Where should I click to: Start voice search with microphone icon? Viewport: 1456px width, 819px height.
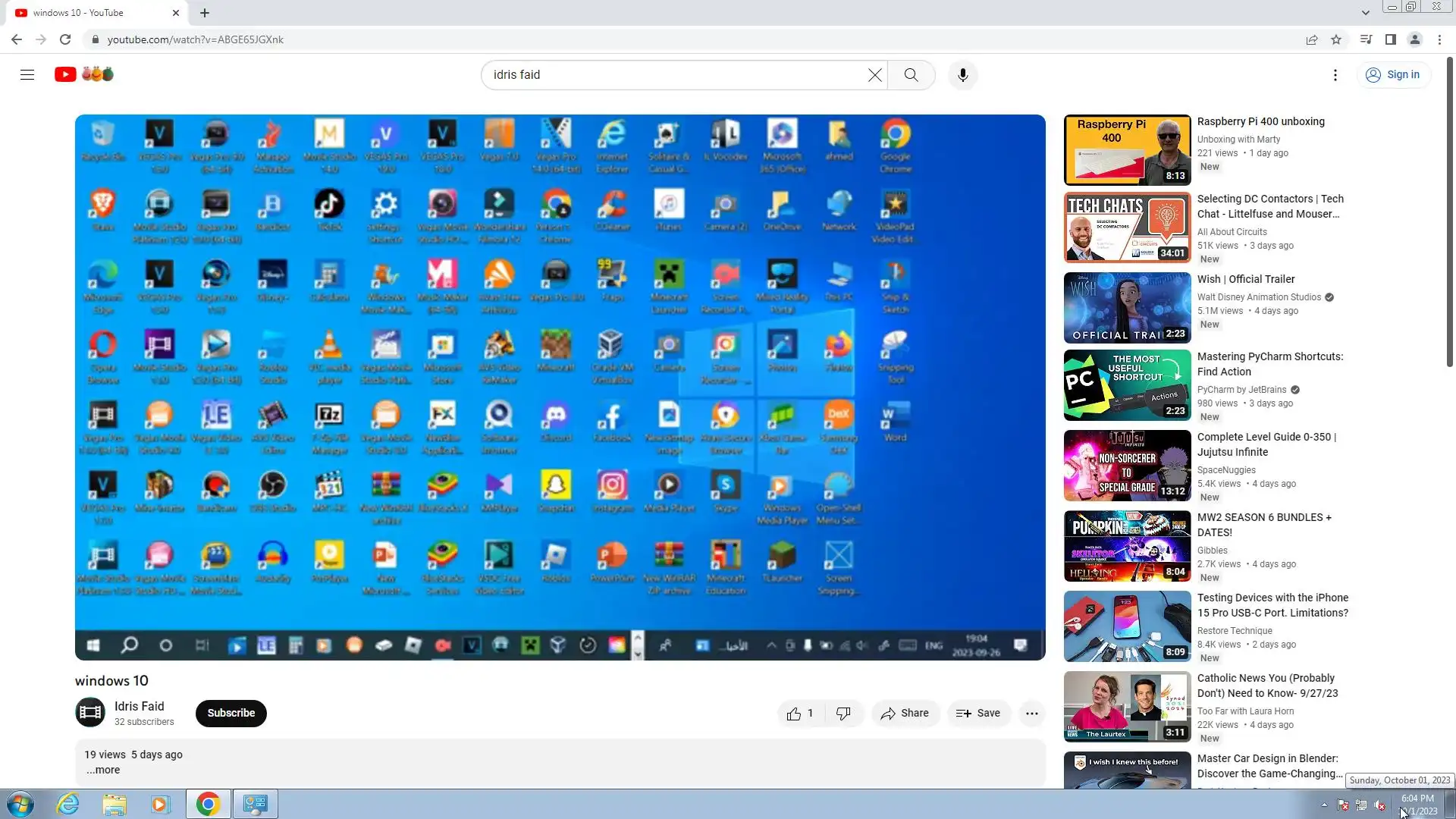(x=962, y=75)
